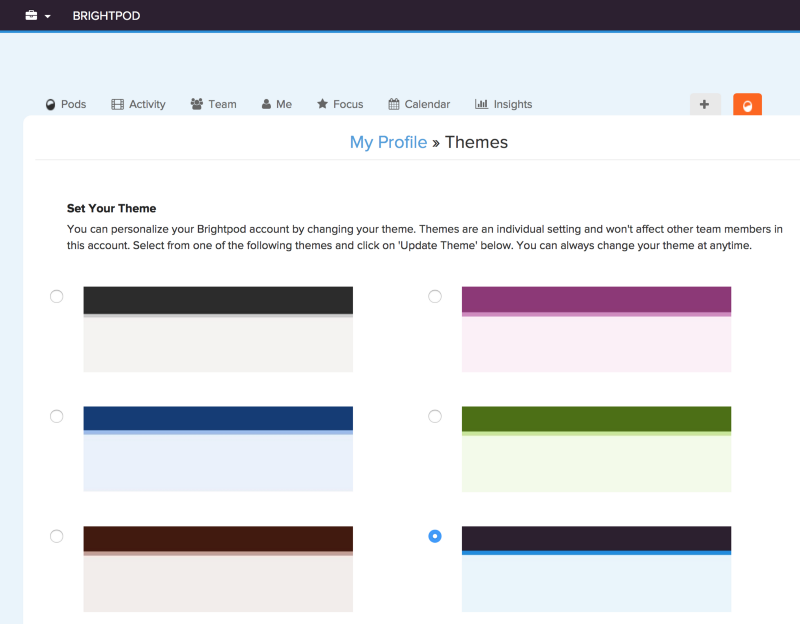Choose the navy blue theme radio button
Screen dimensions: 800x624
(57, 416)
